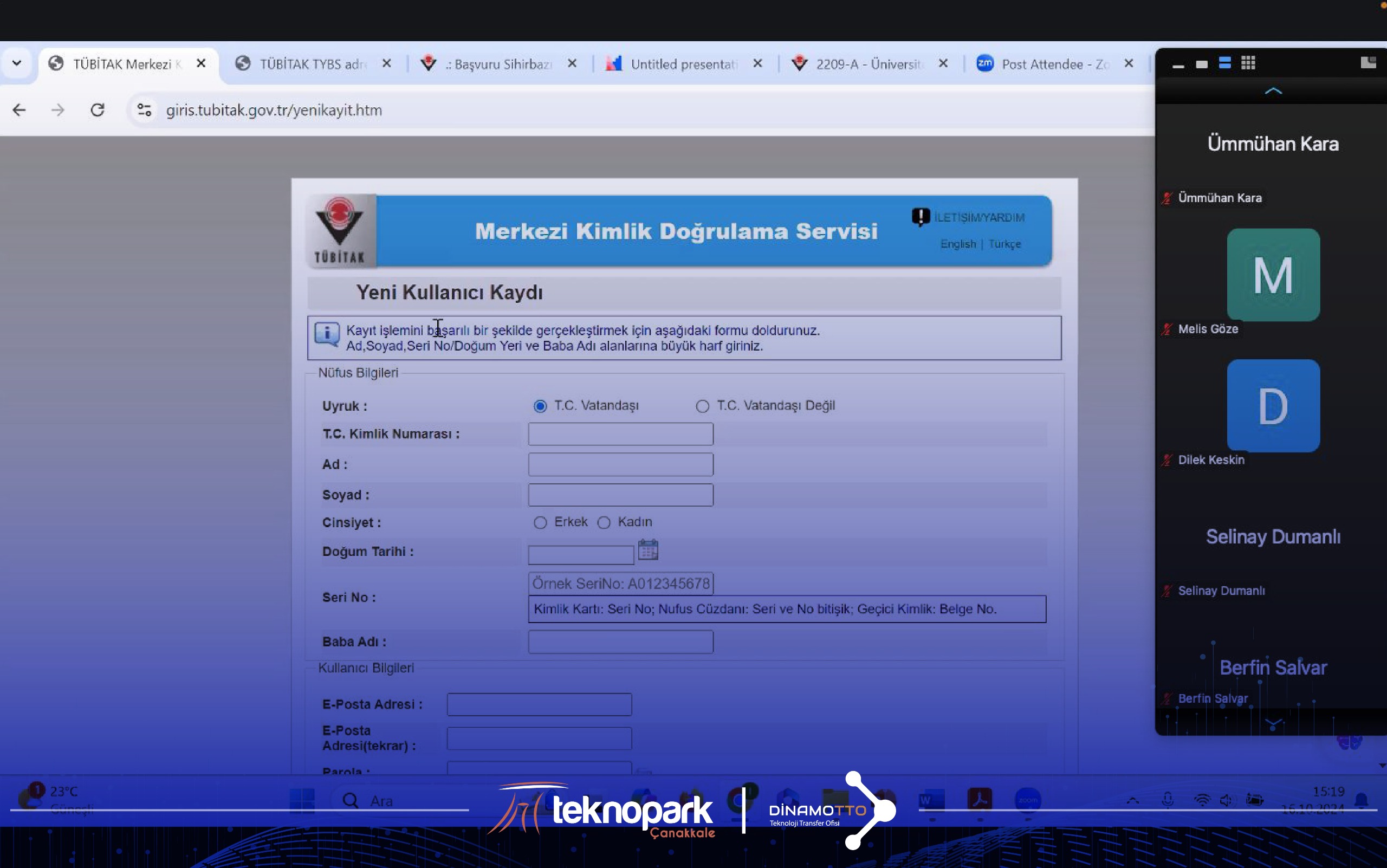
Task: Choose Kadın for Cinsiyet
Action: pos(604,522)
